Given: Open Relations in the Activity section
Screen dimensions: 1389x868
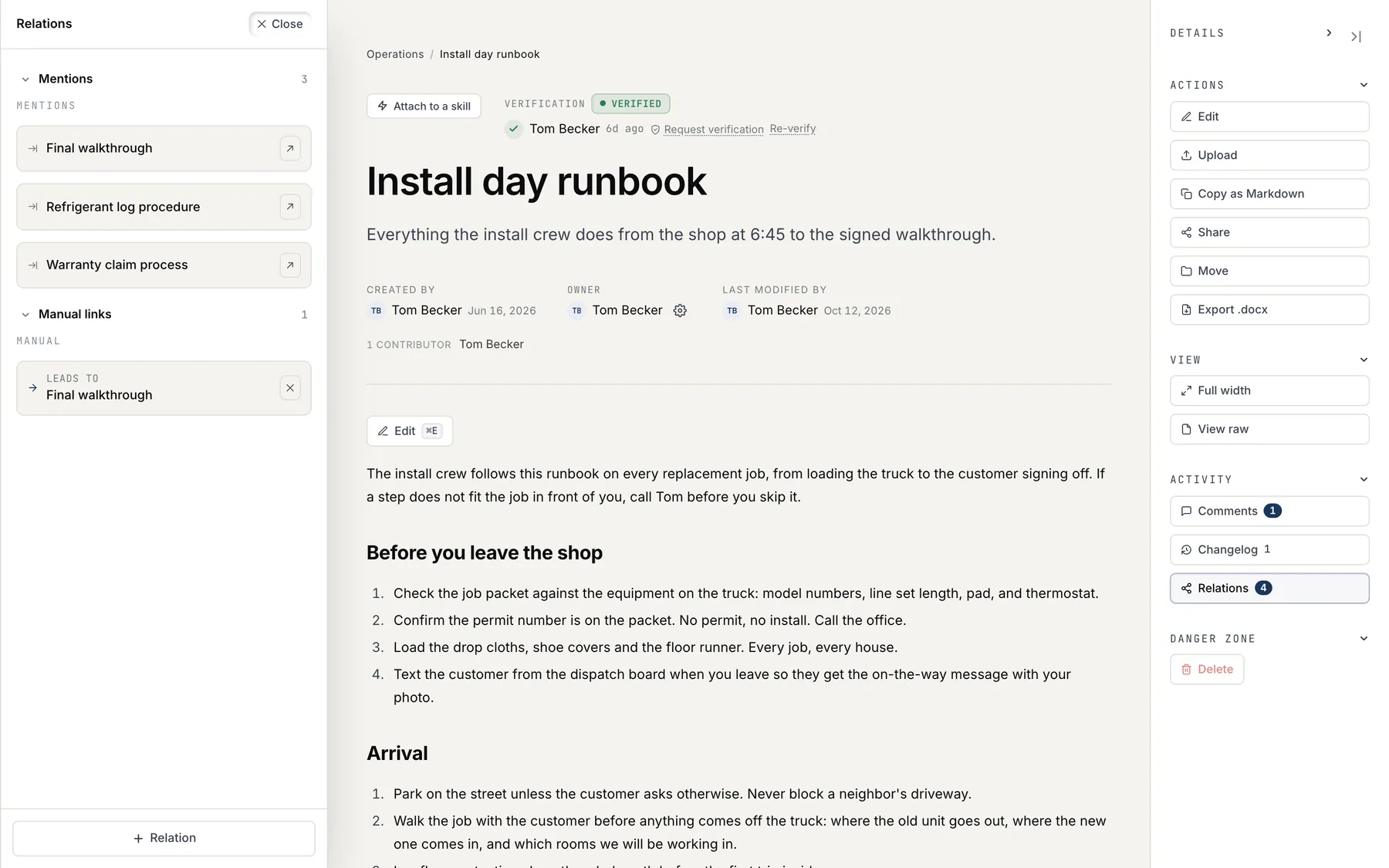Looking at the screenshot, I should [1269, 588].
